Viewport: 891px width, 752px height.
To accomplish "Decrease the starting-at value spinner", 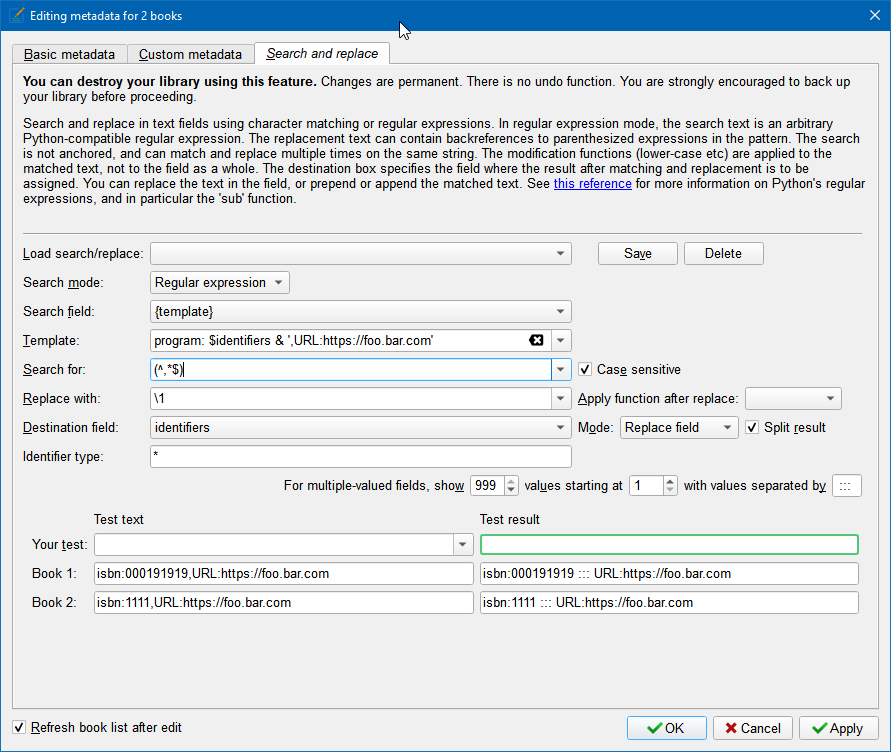I will tap(669, 491).
